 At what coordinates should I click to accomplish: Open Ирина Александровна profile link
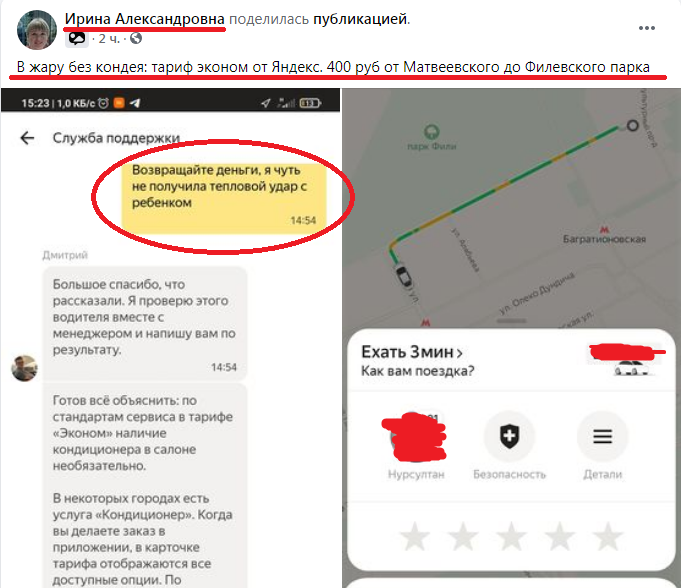click(144, 19)
